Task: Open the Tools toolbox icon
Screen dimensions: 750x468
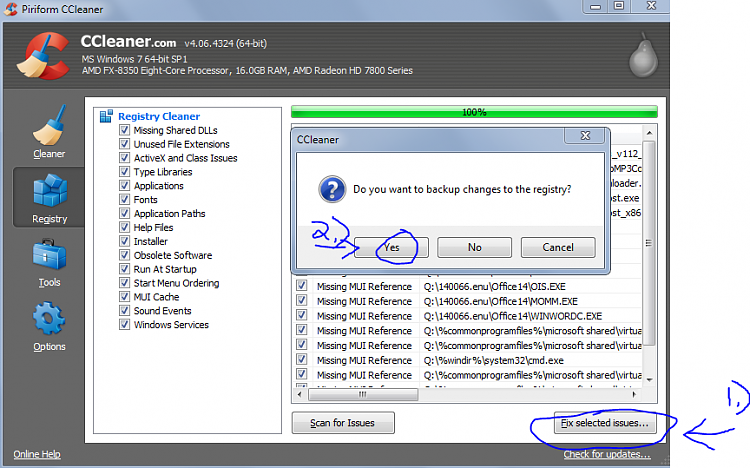Action: click(49, 255)
